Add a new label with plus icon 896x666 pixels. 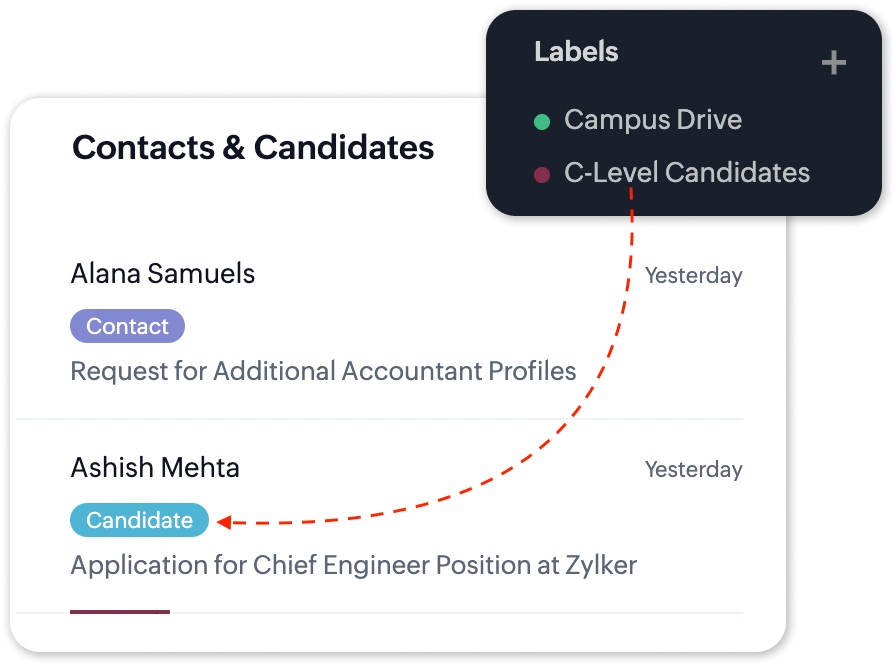point(833,64)
